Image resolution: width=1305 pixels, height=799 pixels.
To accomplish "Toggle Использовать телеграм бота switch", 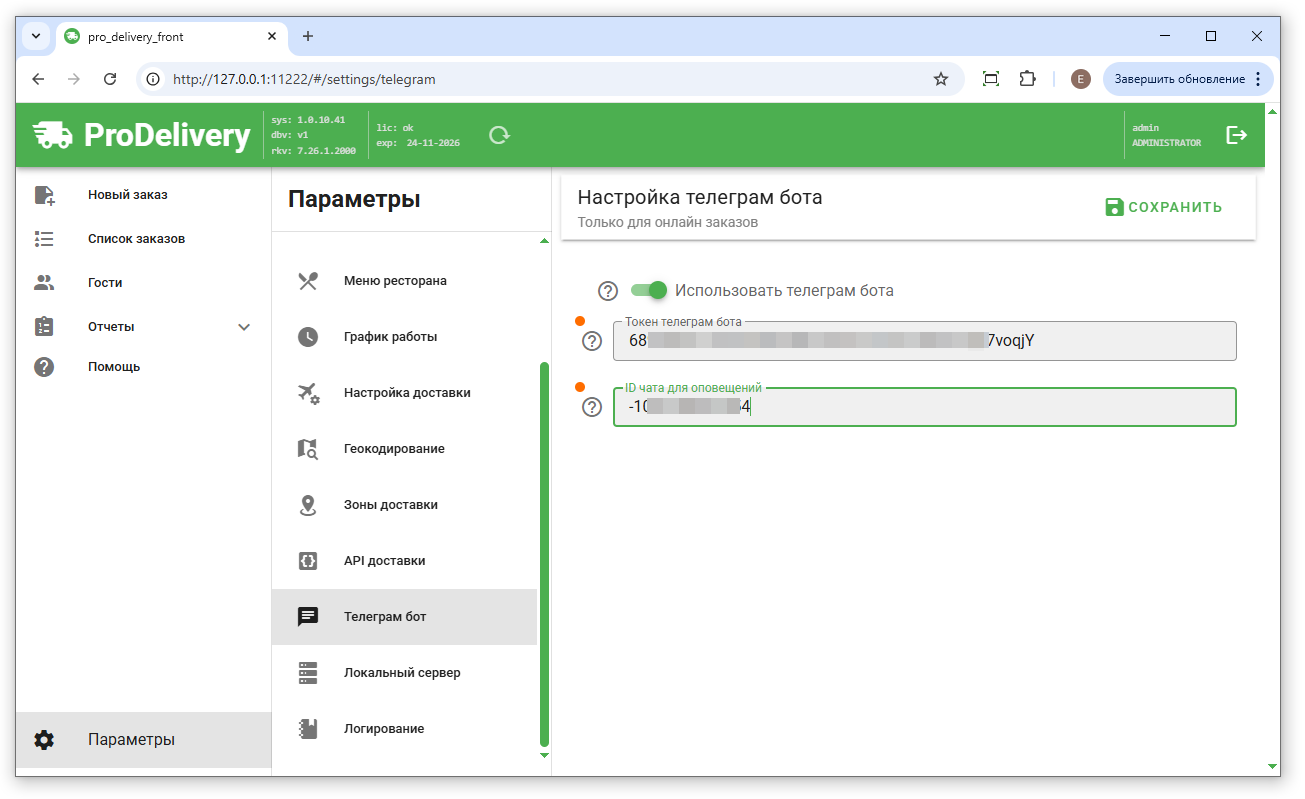I will pos(649,290).
